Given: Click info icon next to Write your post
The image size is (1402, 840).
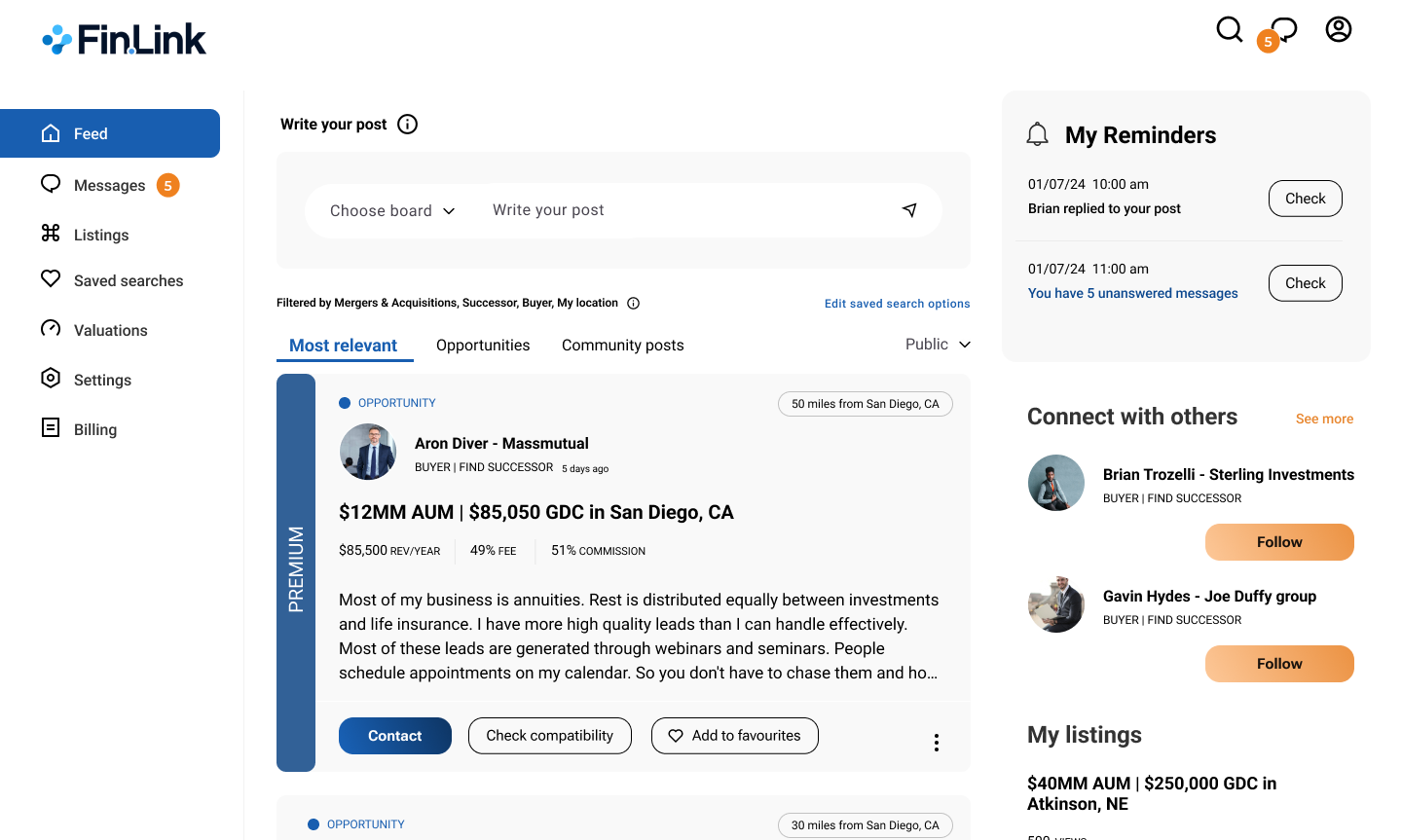Looking at the screenshot, I should pos(408,124).
